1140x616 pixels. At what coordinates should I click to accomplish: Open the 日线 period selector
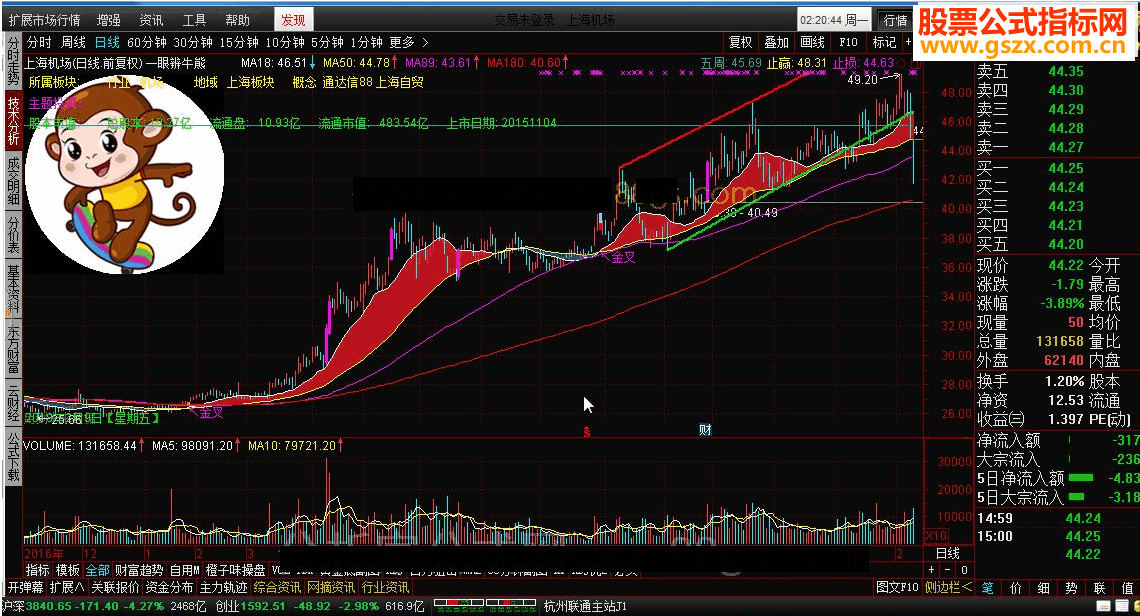(x=948, y=553)
